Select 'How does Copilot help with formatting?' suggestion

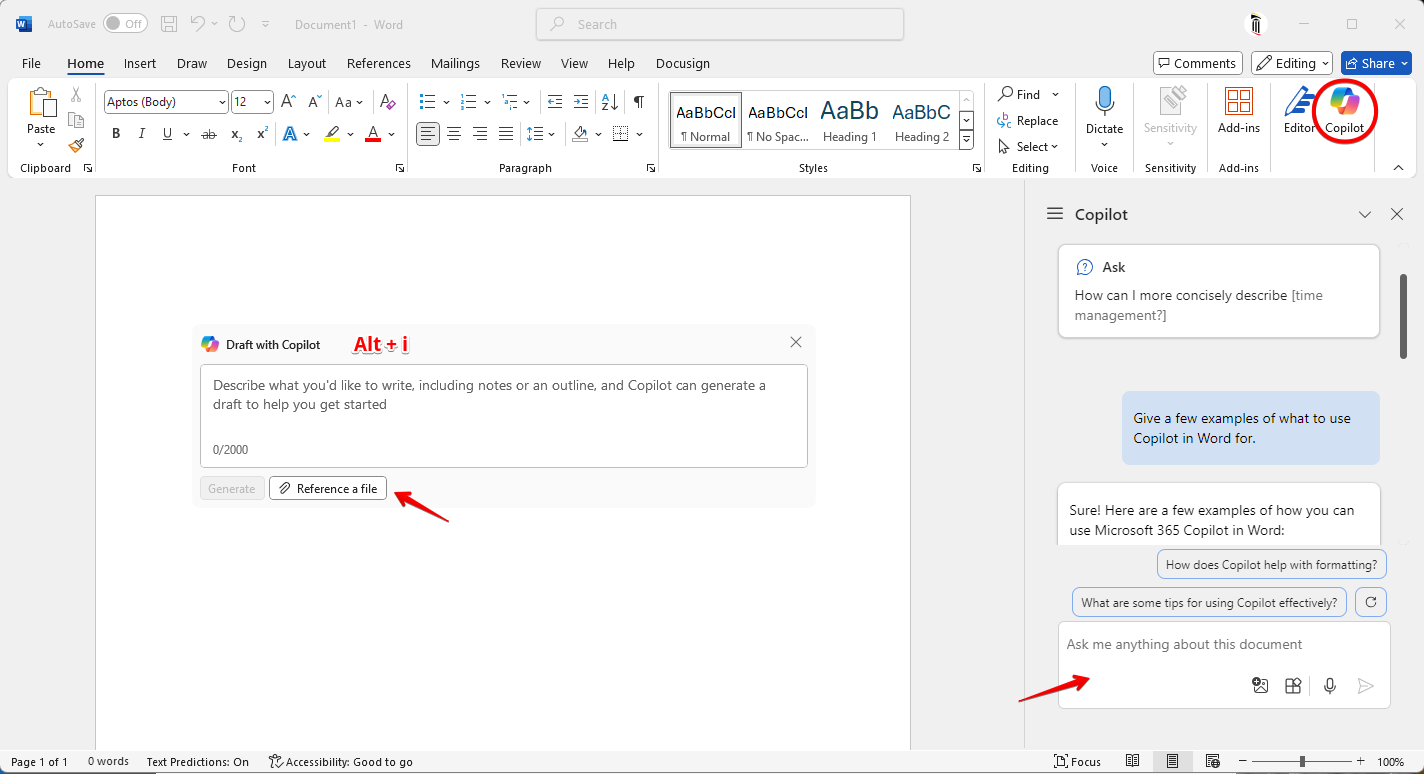click(1271, 564)
